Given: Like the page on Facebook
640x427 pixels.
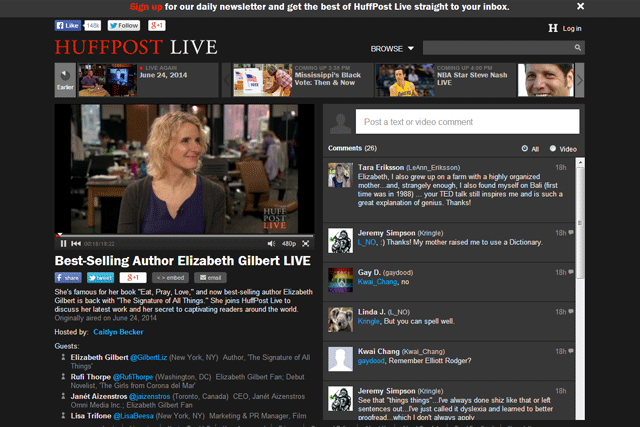Looking at the screenshot, I should click(68, 25).
